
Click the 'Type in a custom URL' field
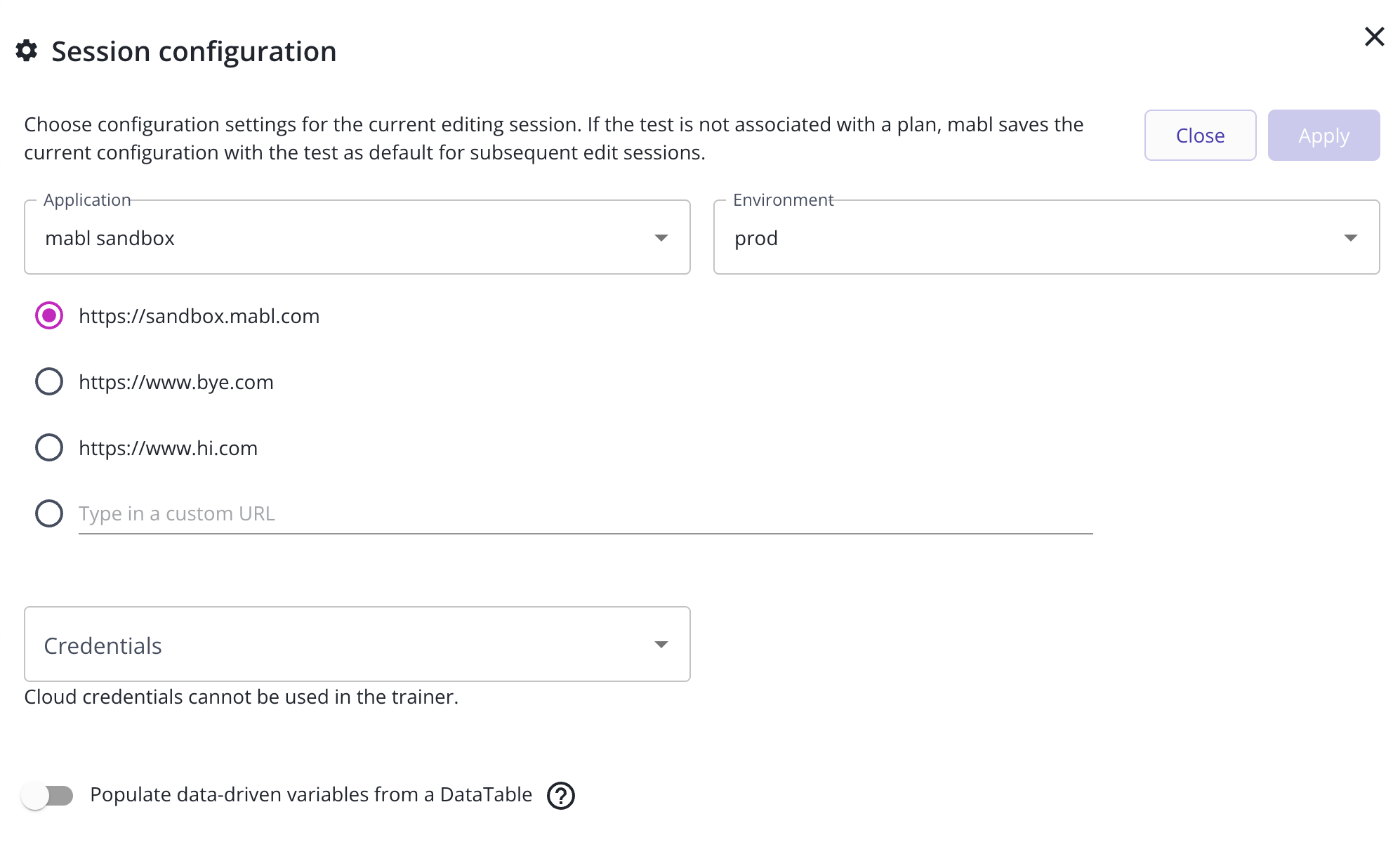(586, 514)
